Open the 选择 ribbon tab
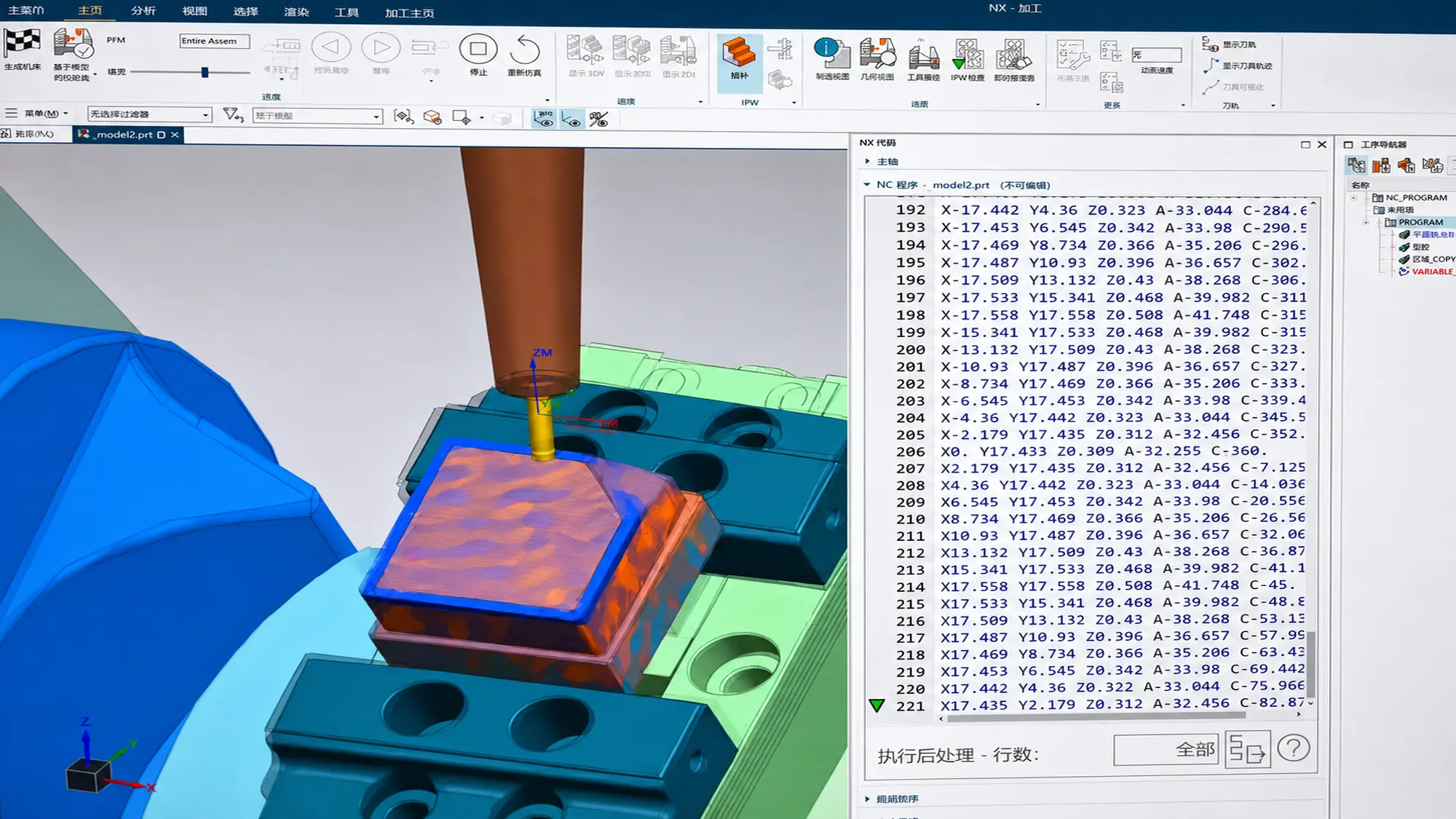This screenshot has width=1456, height=819. [245, 12]
